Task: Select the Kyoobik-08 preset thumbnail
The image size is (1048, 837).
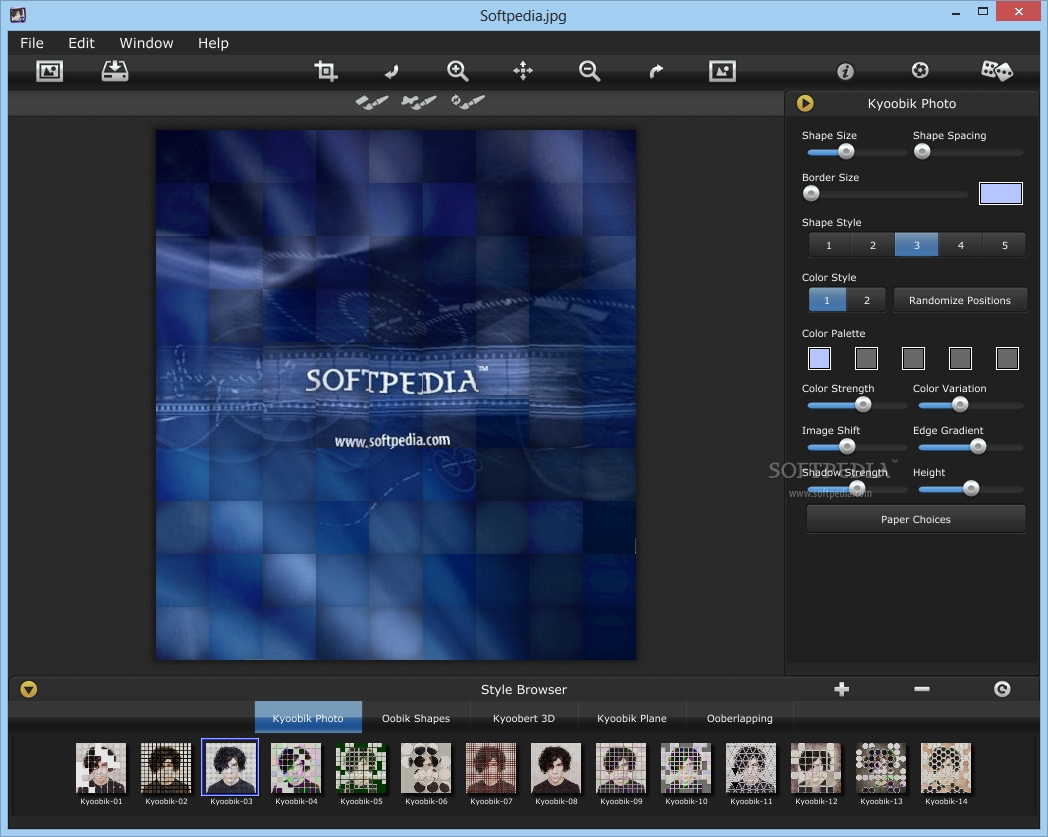Action: coord(556,767)
